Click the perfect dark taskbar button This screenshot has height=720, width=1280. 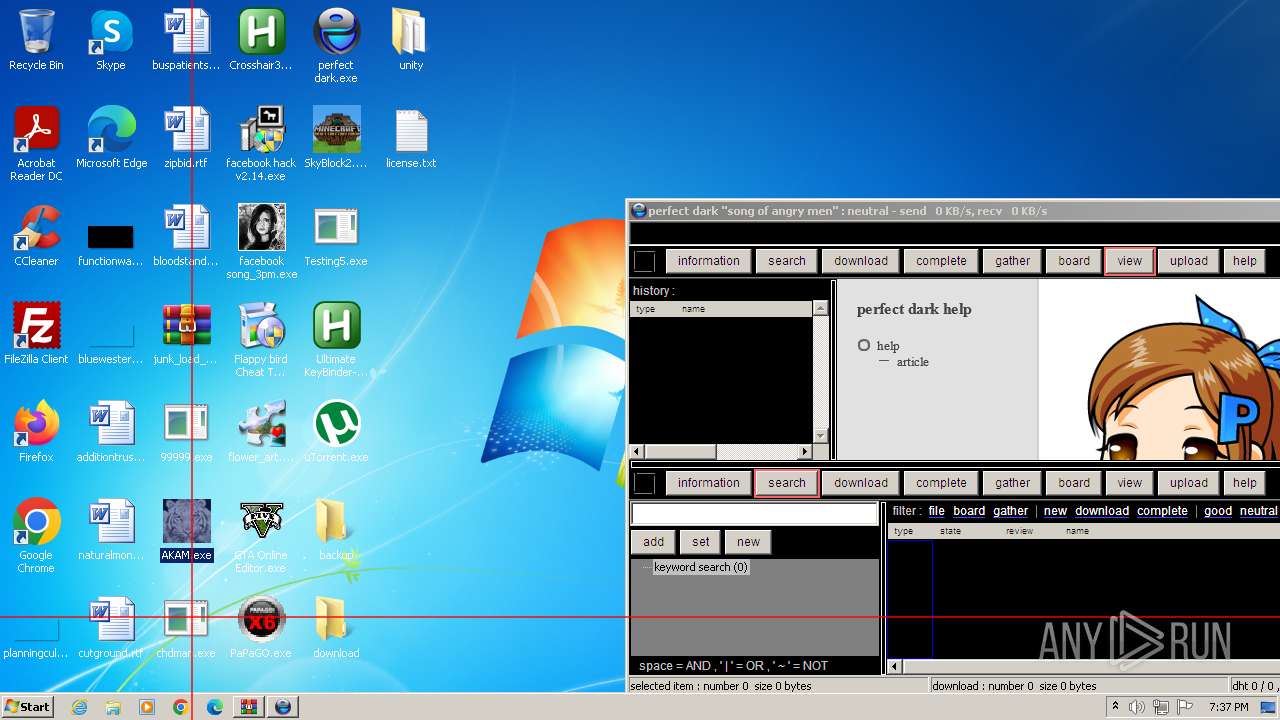[x=283, y=707]
